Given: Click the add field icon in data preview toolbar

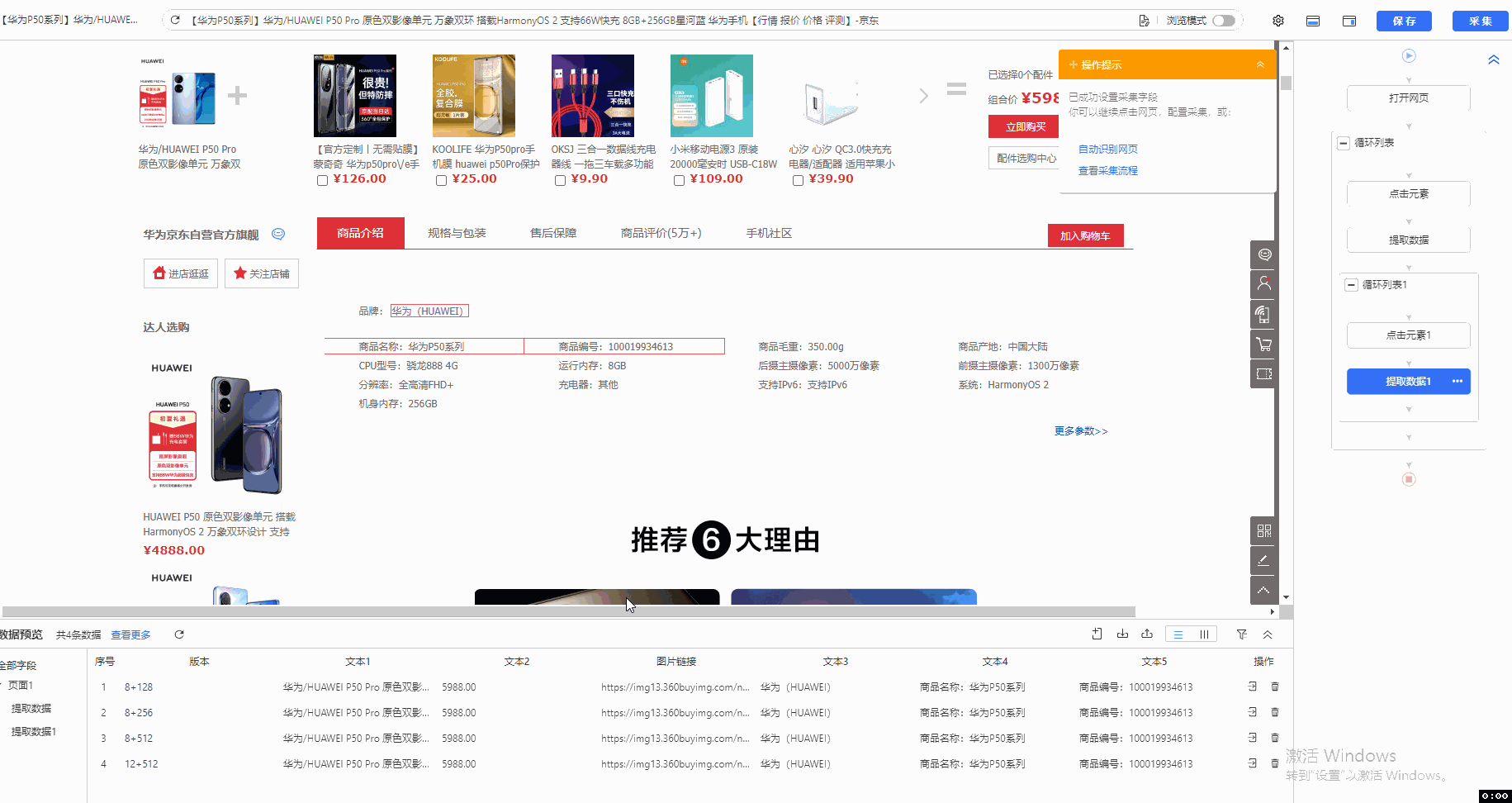Looking at the screenshot, I should tap(1097, 634).
